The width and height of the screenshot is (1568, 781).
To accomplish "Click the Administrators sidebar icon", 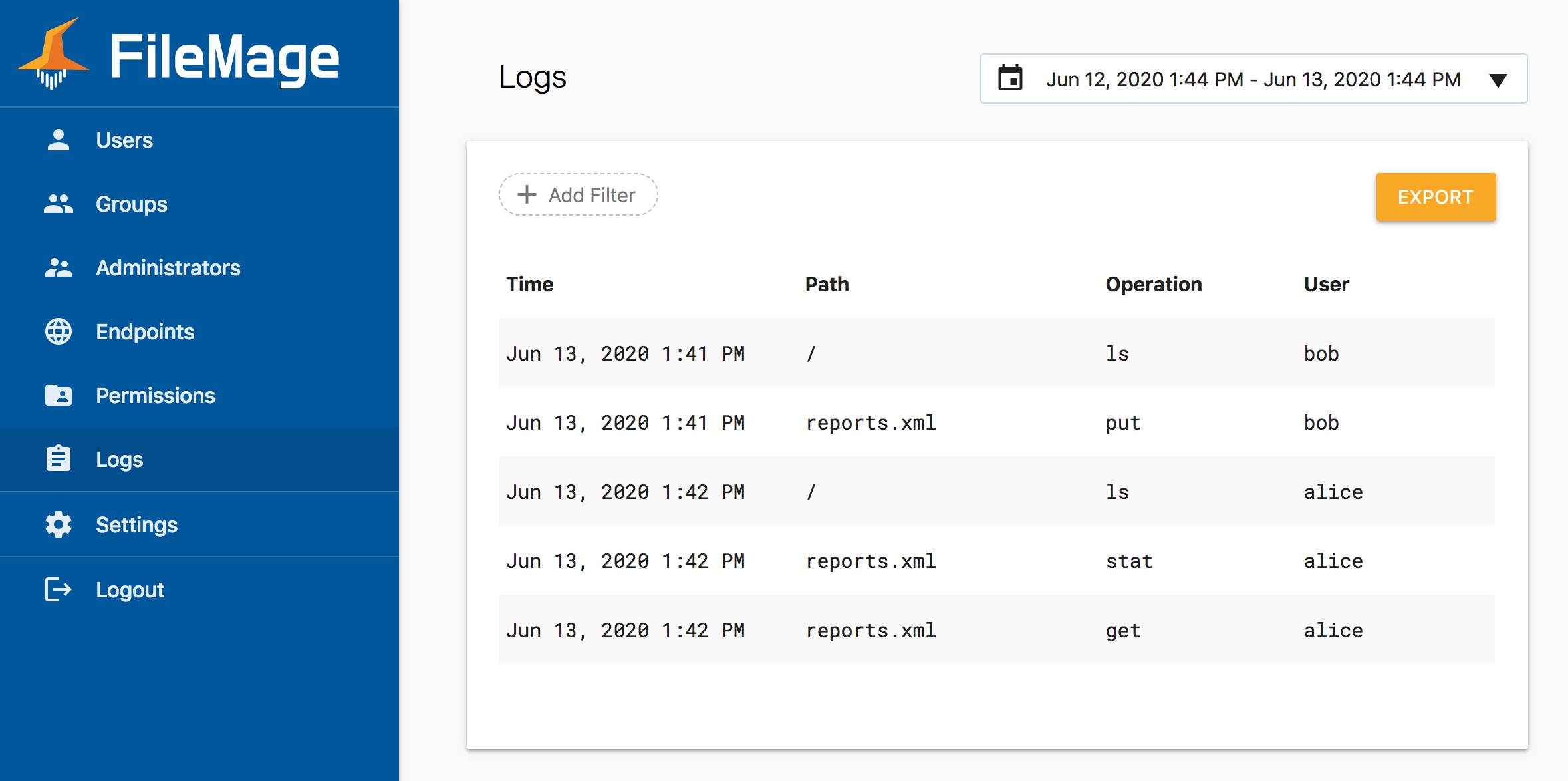I will 59,267.
